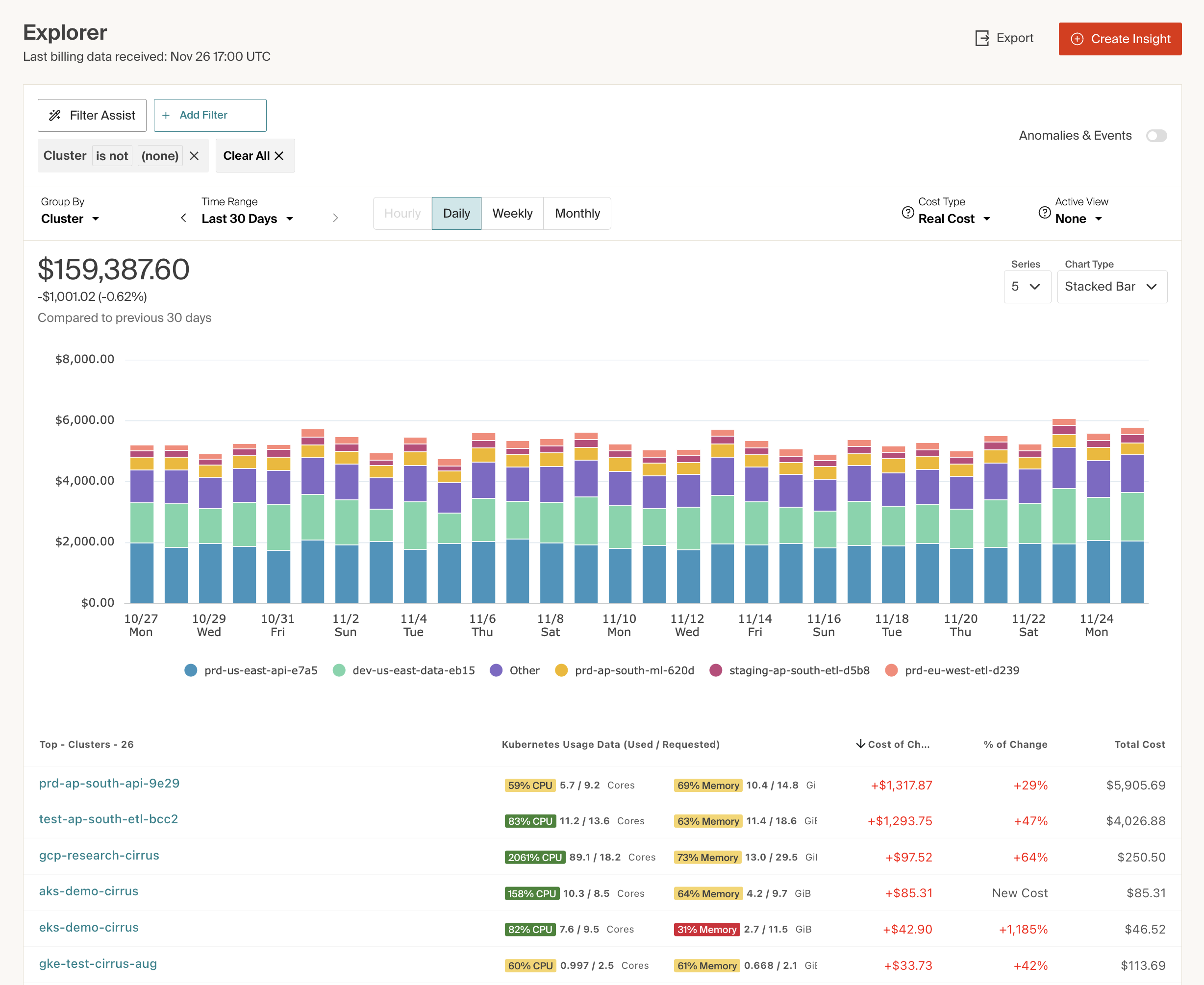Enable the Anomalies & Events toggle
Viewport: 1204px width, 985px height.
[x=1156, y=136]
